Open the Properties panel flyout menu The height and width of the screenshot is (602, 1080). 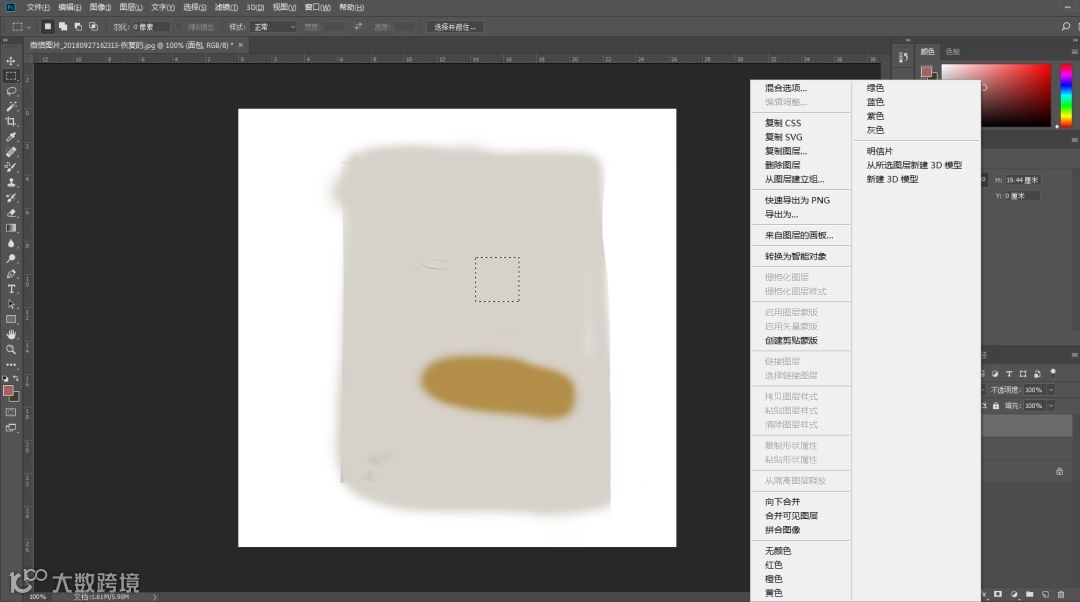(x=1074, y=140)
